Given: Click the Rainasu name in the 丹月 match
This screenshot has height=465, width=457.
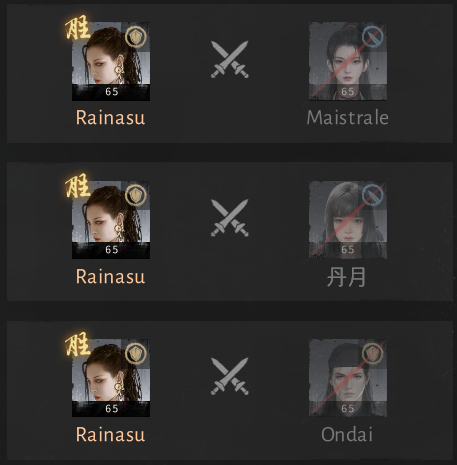Looking at the screenshot, I should click(x=110, y=276).
